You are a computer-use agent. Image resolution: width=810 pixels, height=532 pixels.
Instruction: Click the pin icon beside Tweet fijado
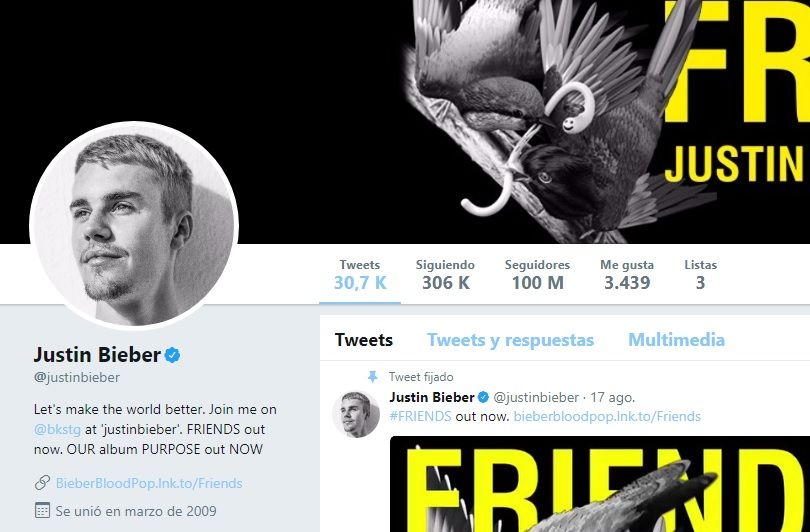[x=372, y=377]
